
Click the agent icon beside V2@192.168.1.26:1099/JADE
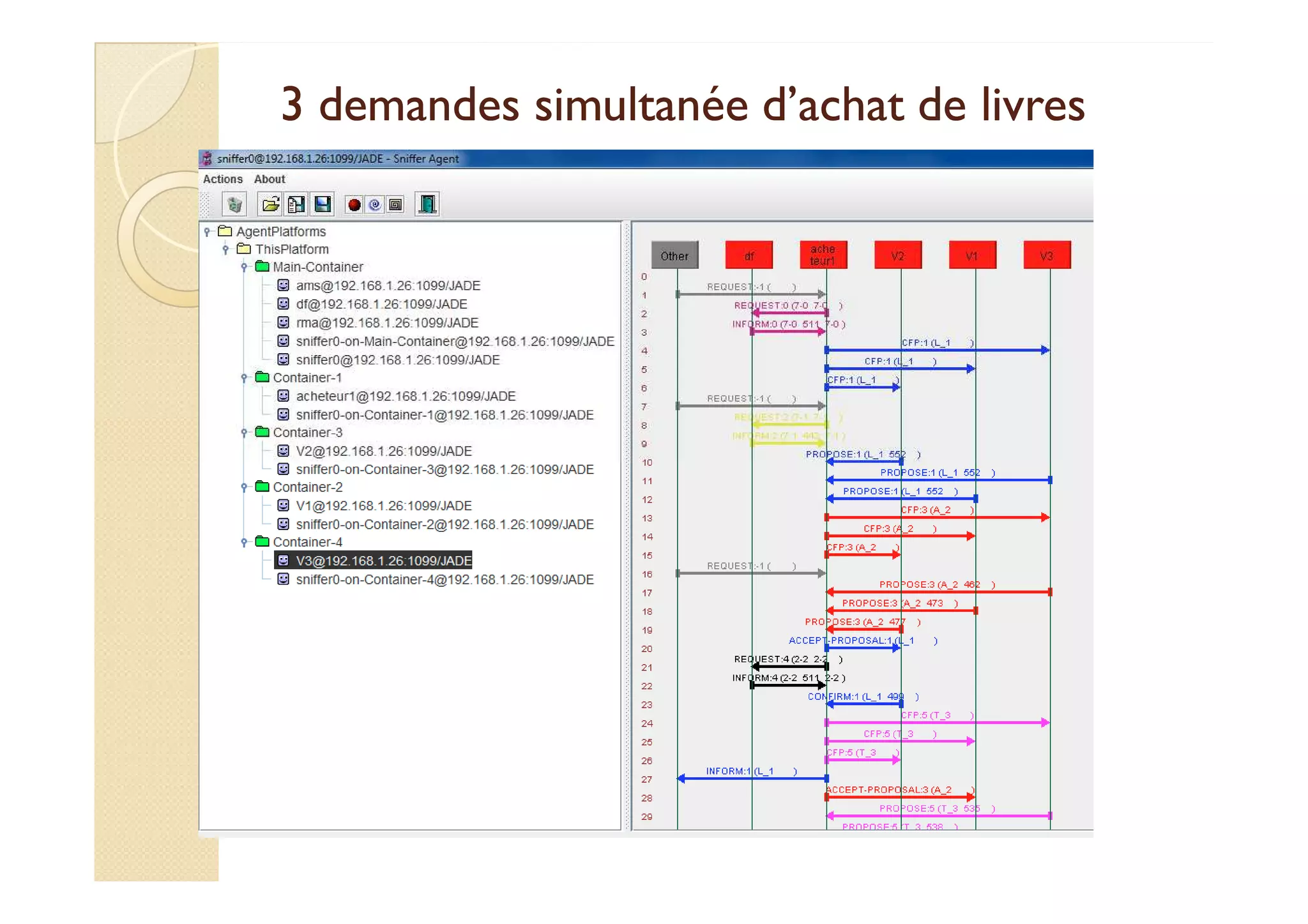pyautogui.click(x=283, y=450)
